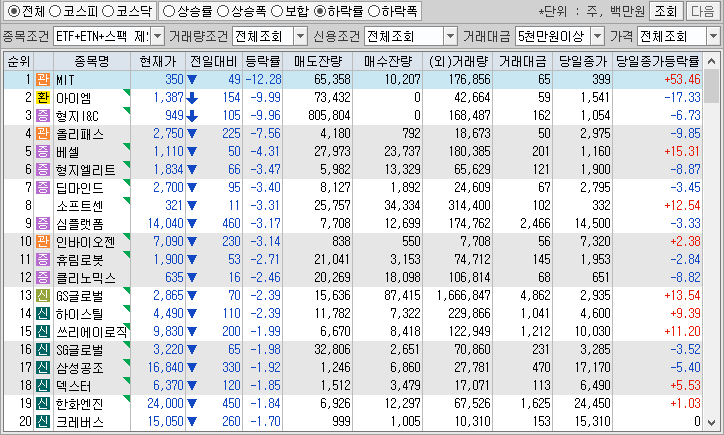The image size is (724, 435).
Task: Click the down triangle icon in MIT row
Action: [x=192, y=80]
